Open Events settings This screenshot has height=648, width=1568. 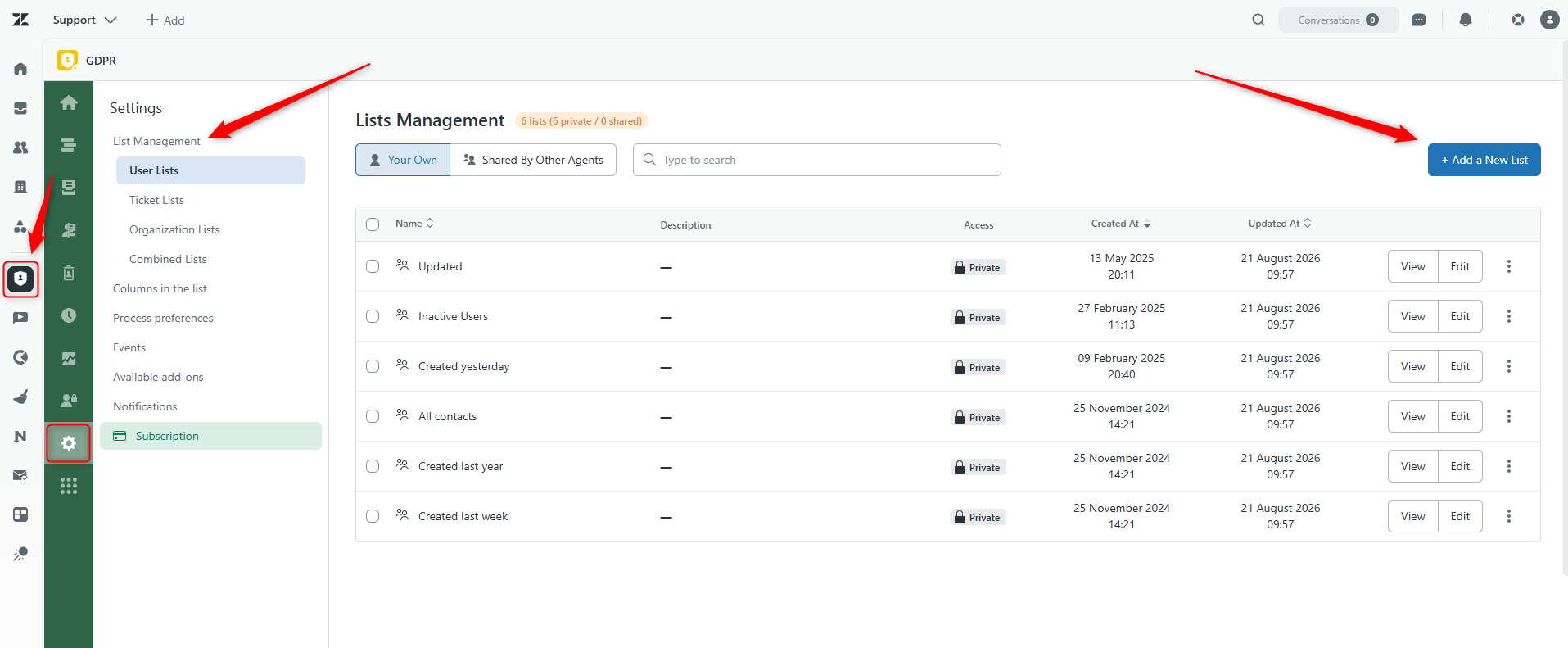pos(129,347)
